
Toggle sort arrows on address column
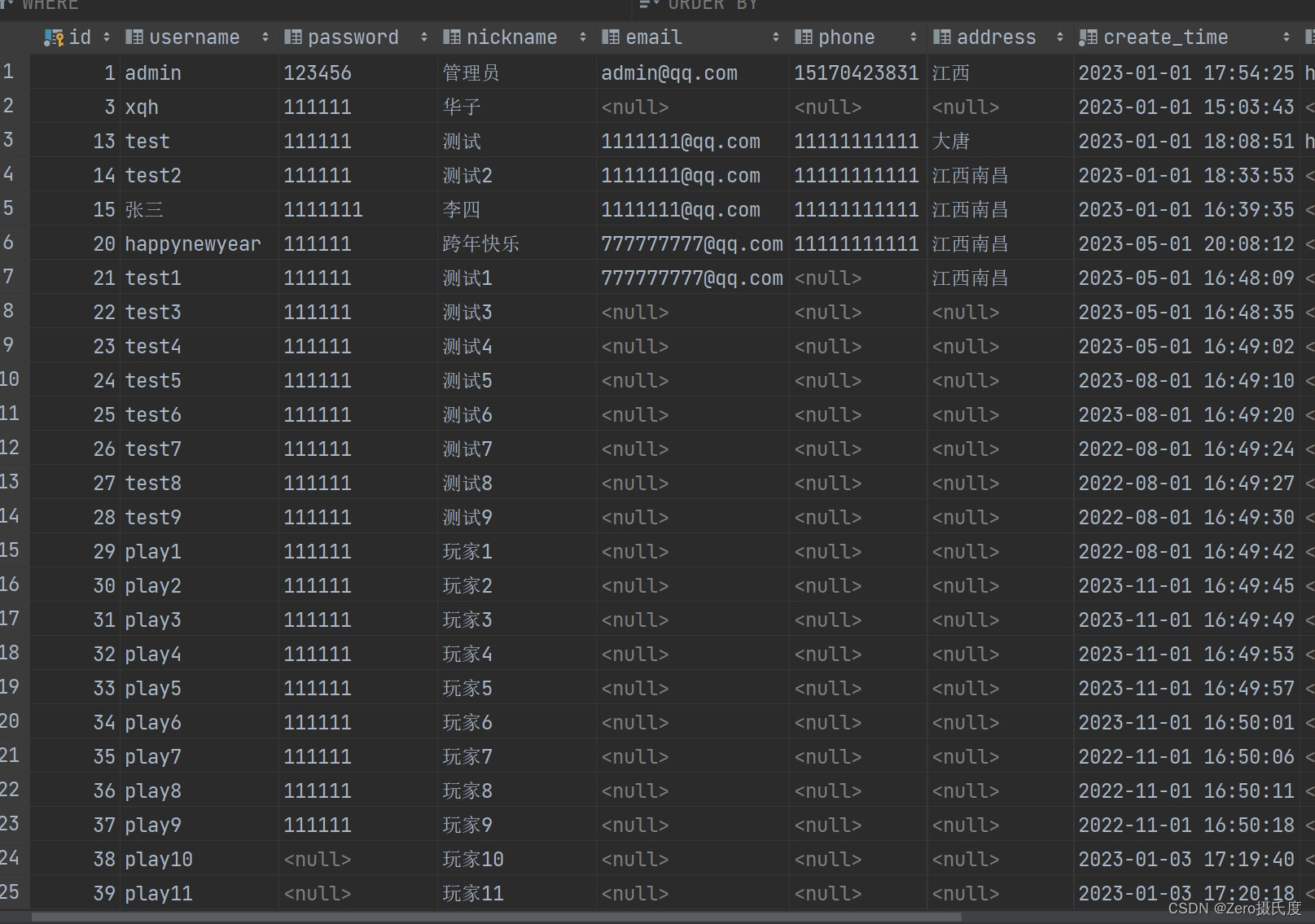[1060, 37]
